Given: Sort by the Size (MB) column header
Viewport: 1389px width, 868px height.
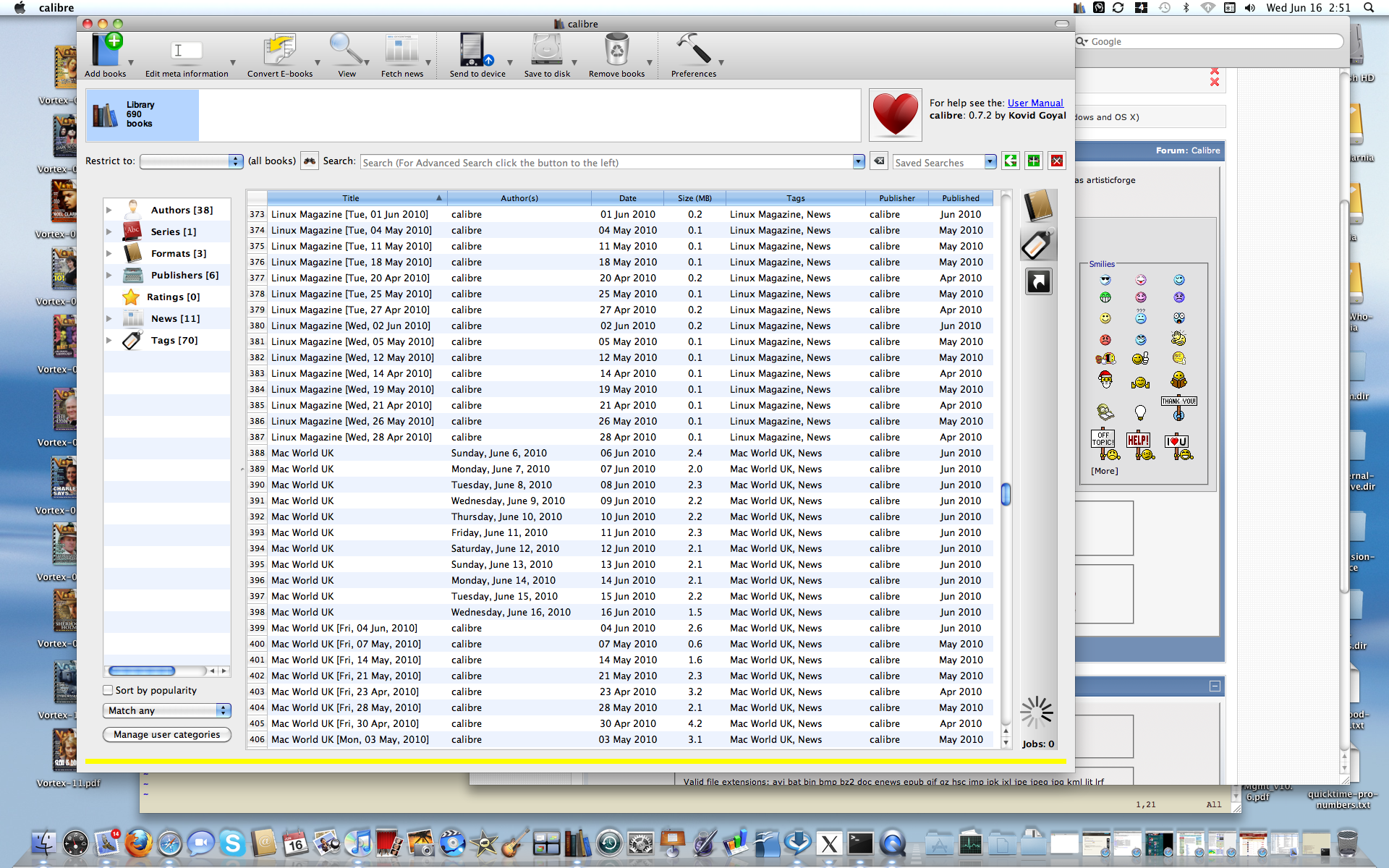Looking at the screenshot, I should point(694,198).
